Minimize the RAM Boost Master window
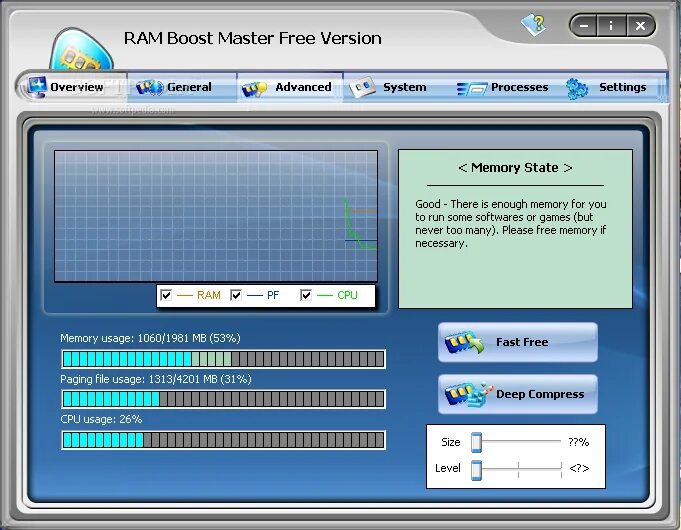 [584, 26]
